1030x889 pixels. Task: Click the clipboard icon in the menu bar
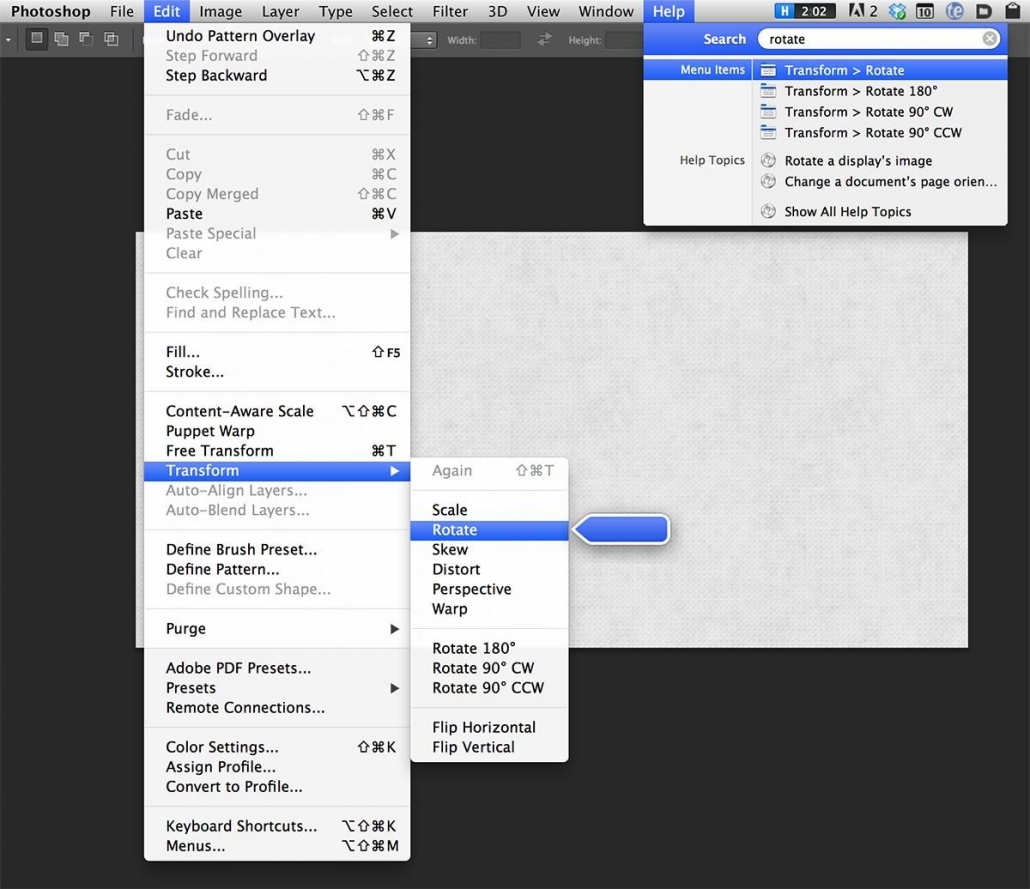(1012, 11)
